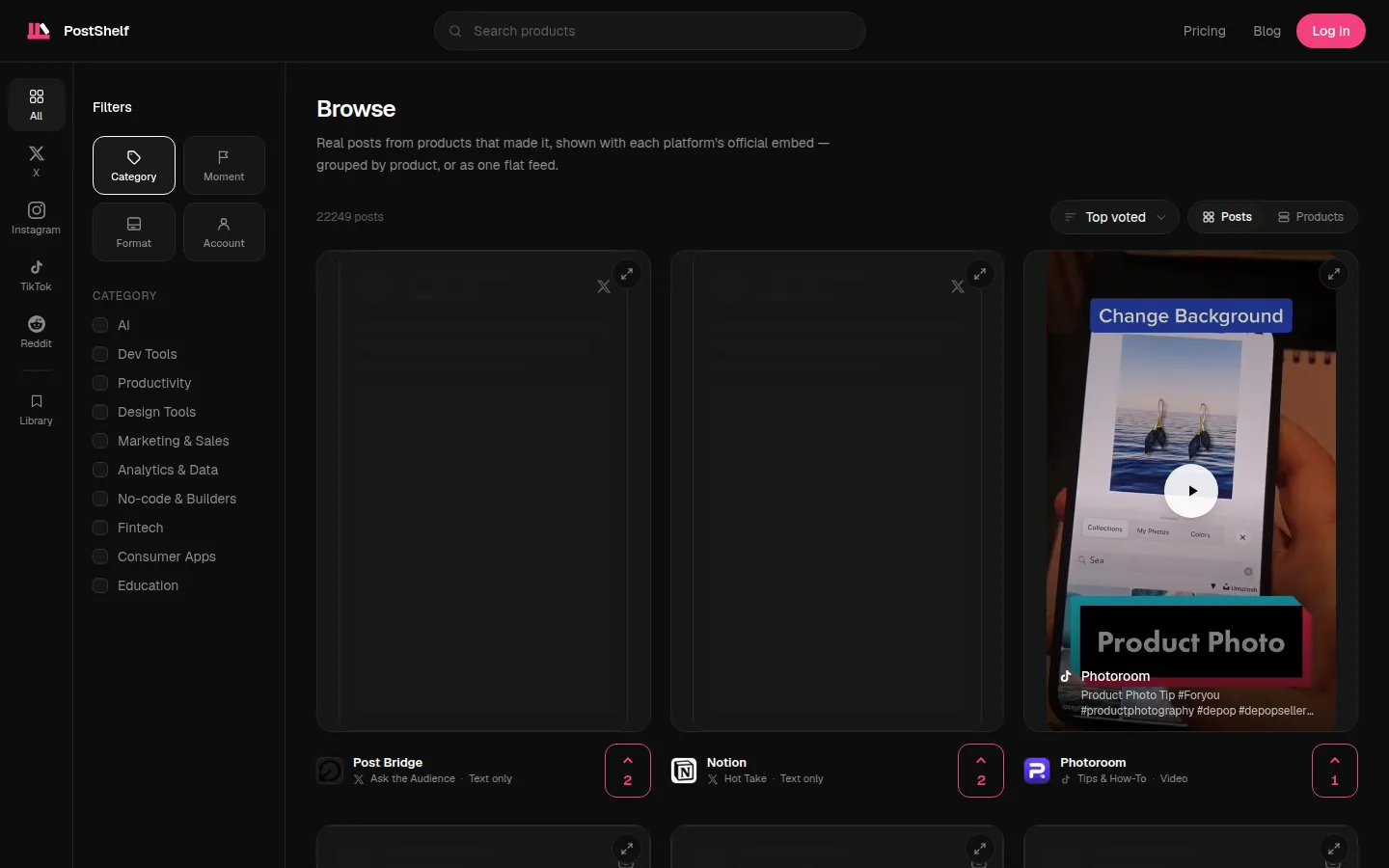The height and width of the screenshot is (868, 1389).
Task: Click the Filters heading
Action: pyautogui.click(x=112, y=107)
